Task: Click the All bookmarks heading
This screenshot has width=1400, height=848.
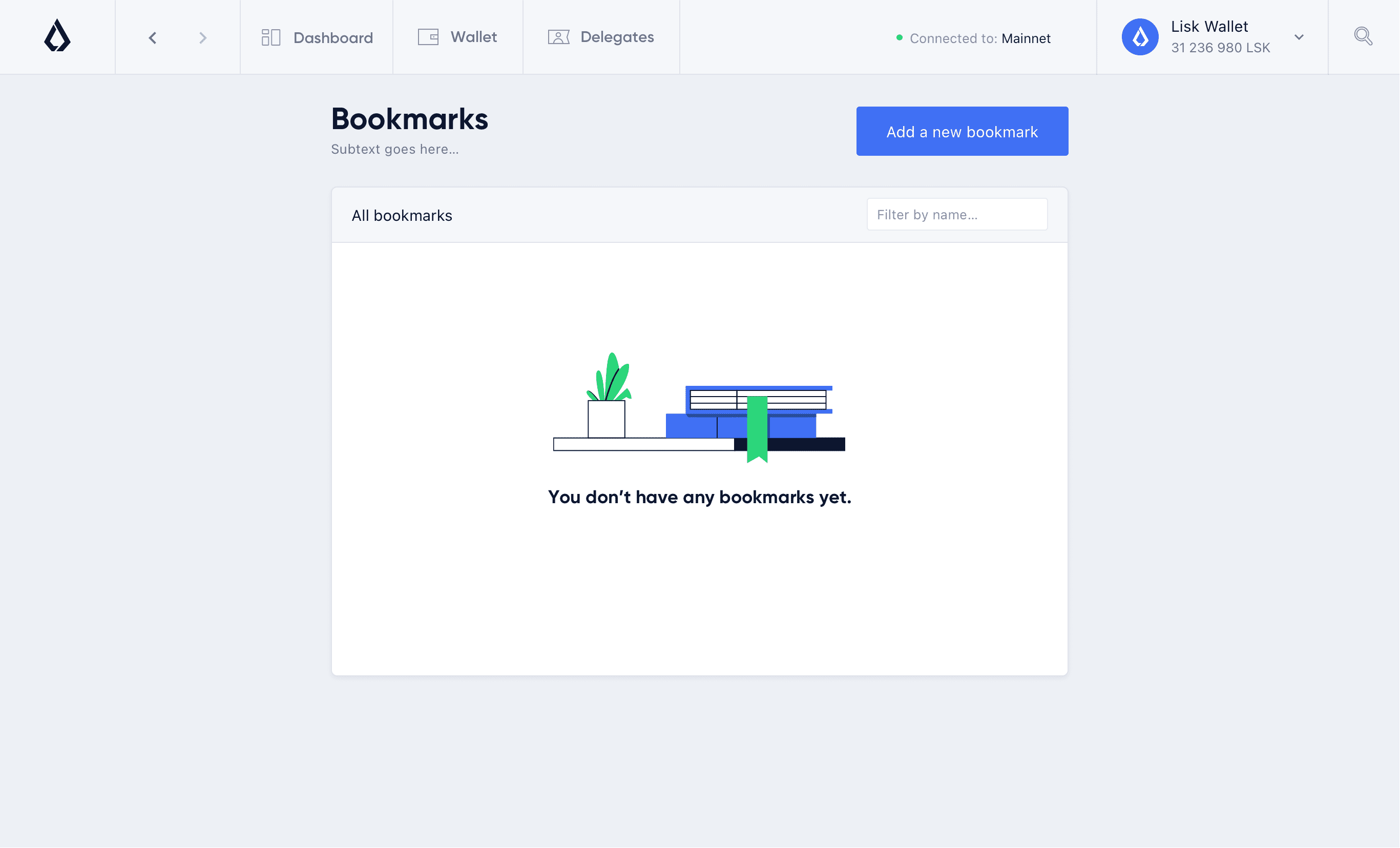Action: pyautogui.click(x=402, y=215)
